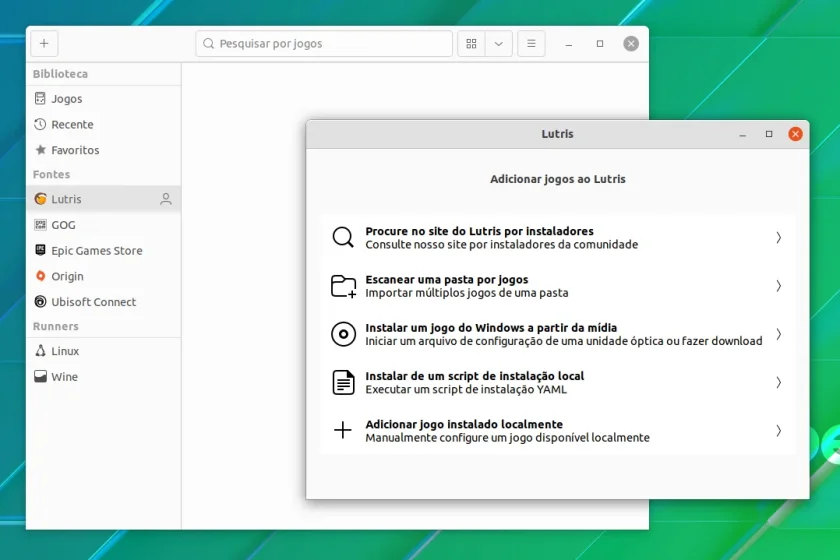Expand the chevron for 'Adicionar jogo instalado localmente'

(x=778, y=430)
